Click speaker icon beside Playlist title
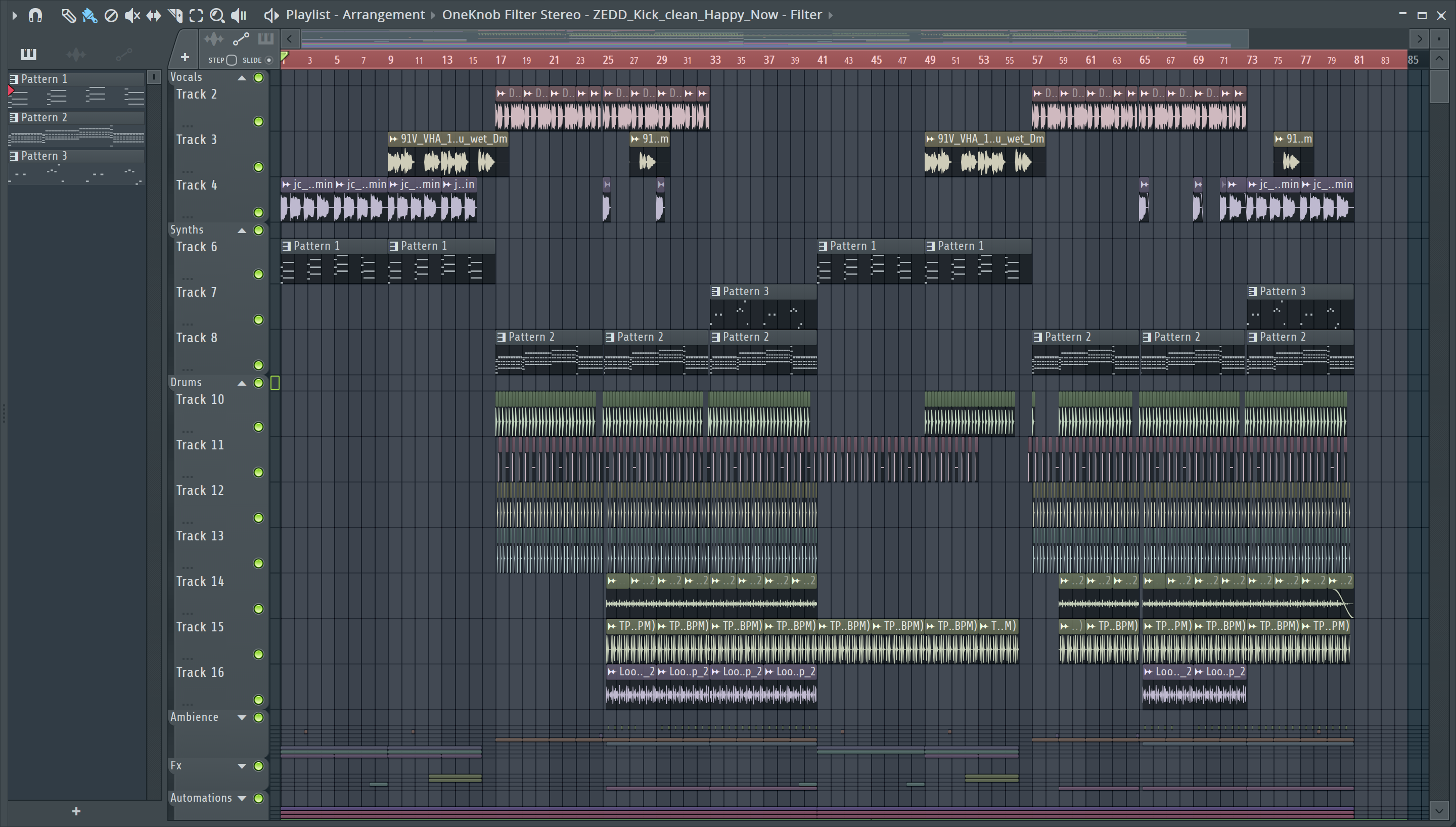 (x=271, y=15)
